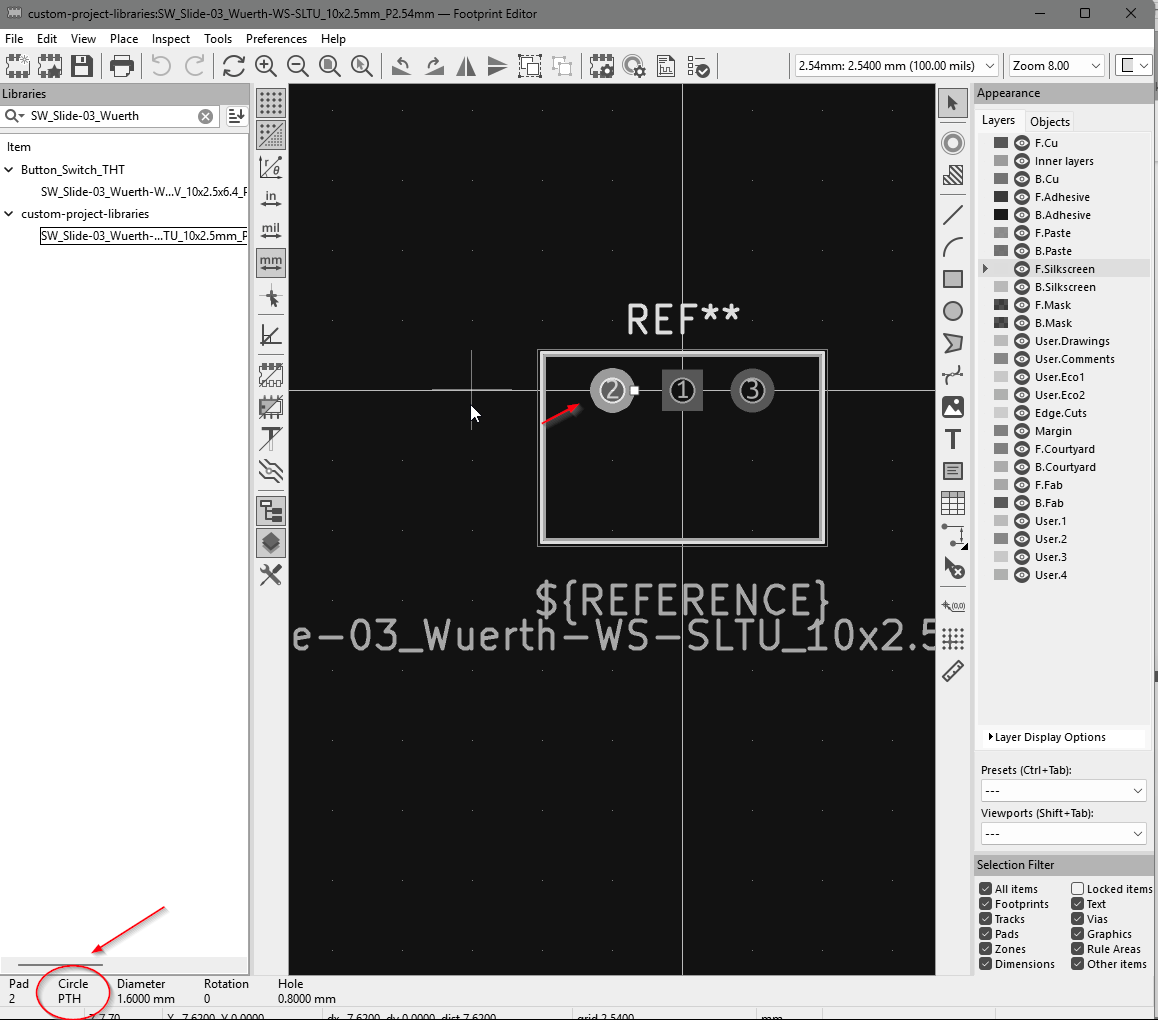Uncheck the All items filter
Image resolution: width=1158 pixels, height=1020 pixels.
pos(985,889)
